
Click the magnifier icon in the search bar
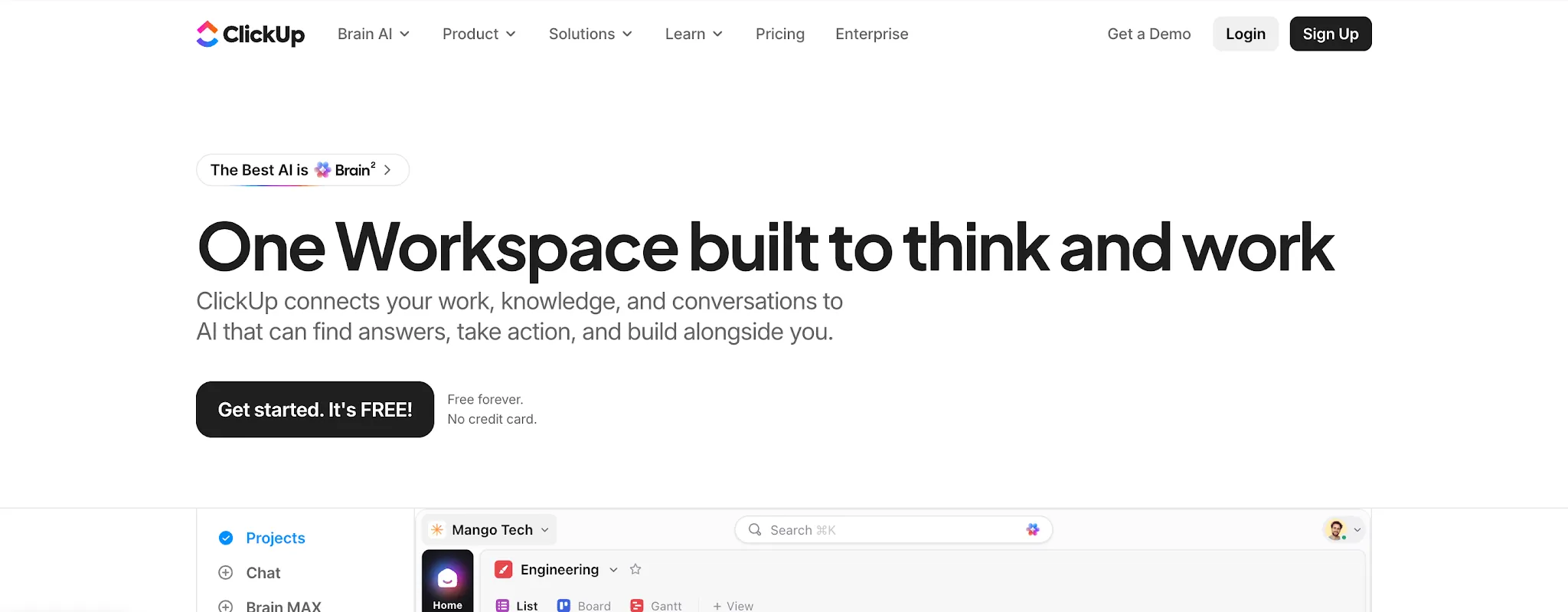pos(755,530)
